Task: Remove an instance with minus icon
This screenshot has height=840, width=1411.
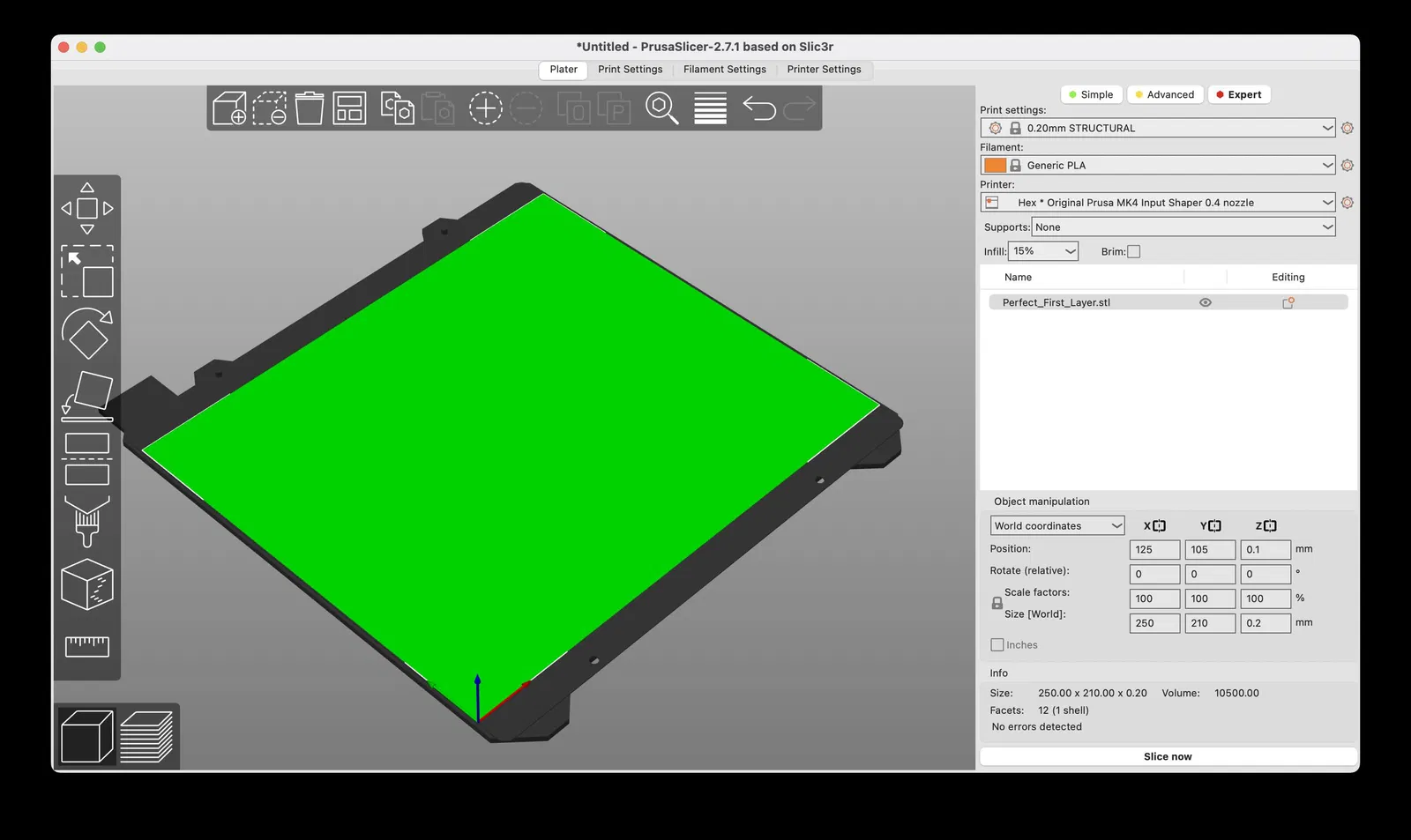Action: coord(526,108)
